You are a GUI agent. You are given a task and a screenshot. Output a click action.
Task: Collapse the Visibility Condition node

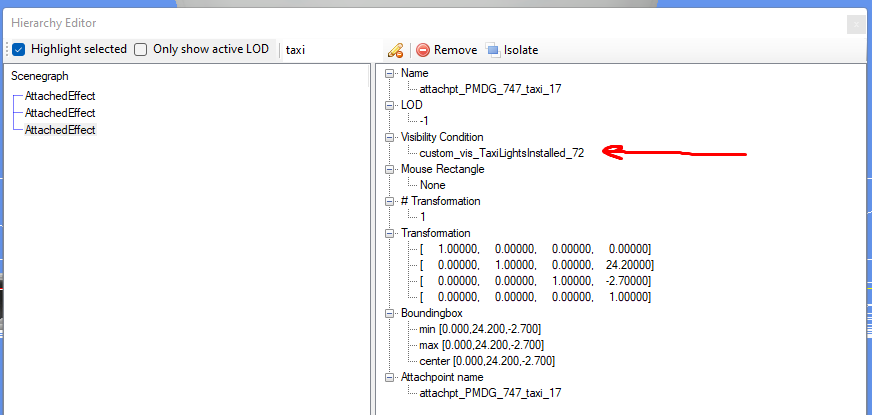tap(390, 137)
